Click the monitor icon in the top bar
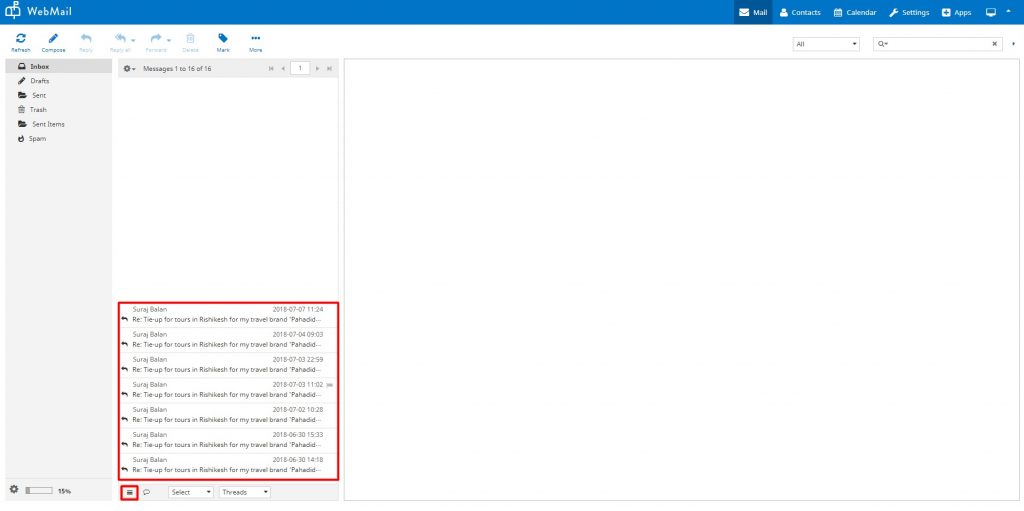The image size is (1024, 511). tap(991, 12)
